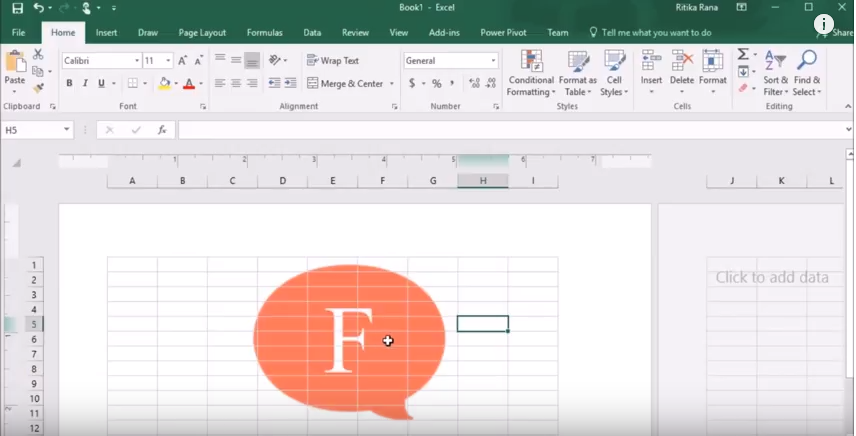This screenshot has height=436, width=856.
Task: Click the Orientation angled text icon
Action: click(x=275, y=61)
